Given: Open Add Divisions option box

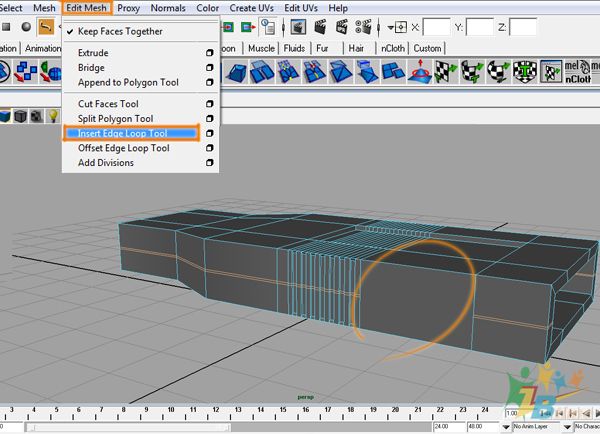Looking at the screenshot, I should pos(209,163).
